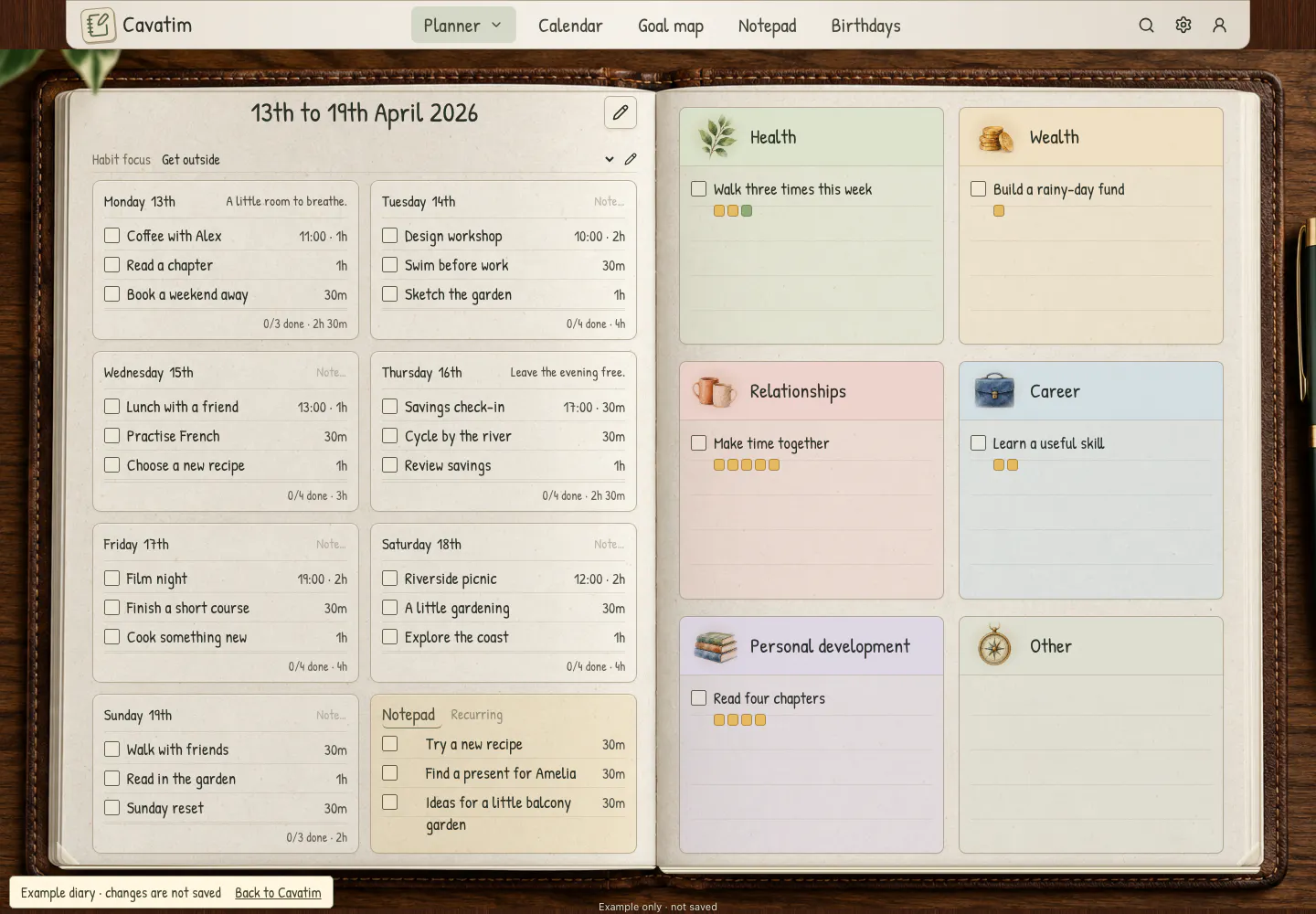Switch to the Notepad nav item
Image resolution: width=1316 pixels, height=914 pixels.
(767, 26)
